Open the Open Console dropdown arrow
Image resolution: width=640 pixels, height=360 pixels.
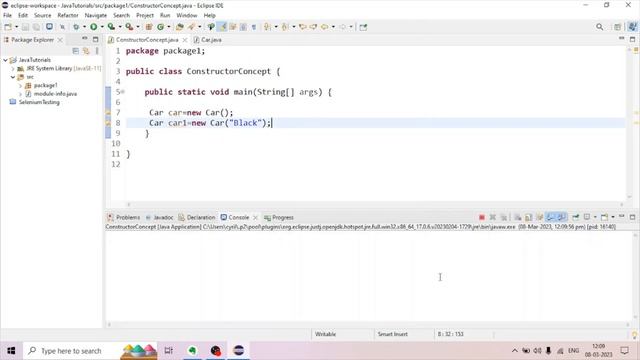pyautogui.click(x=613, y=218)
